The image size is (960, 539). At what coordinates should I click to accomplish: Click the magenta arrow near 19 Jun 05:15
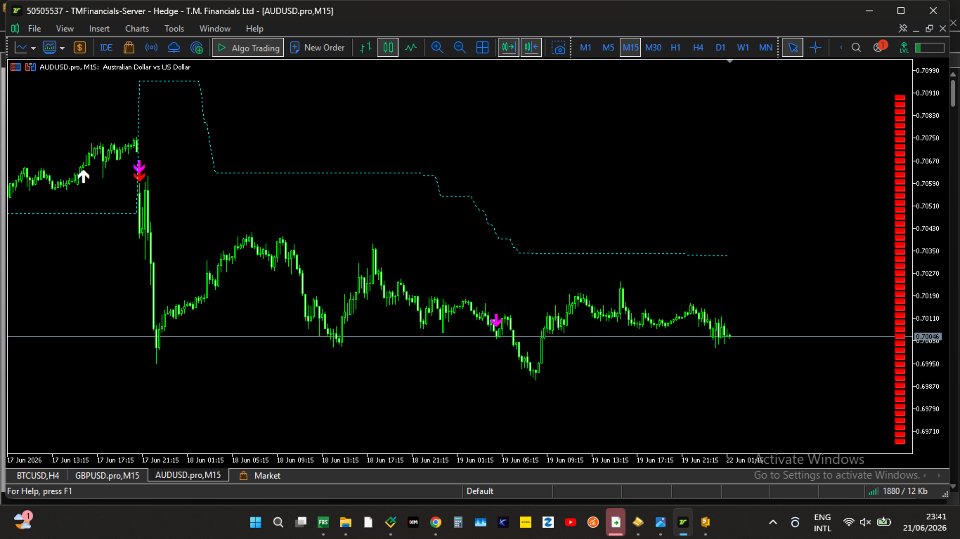coord(496,320)
